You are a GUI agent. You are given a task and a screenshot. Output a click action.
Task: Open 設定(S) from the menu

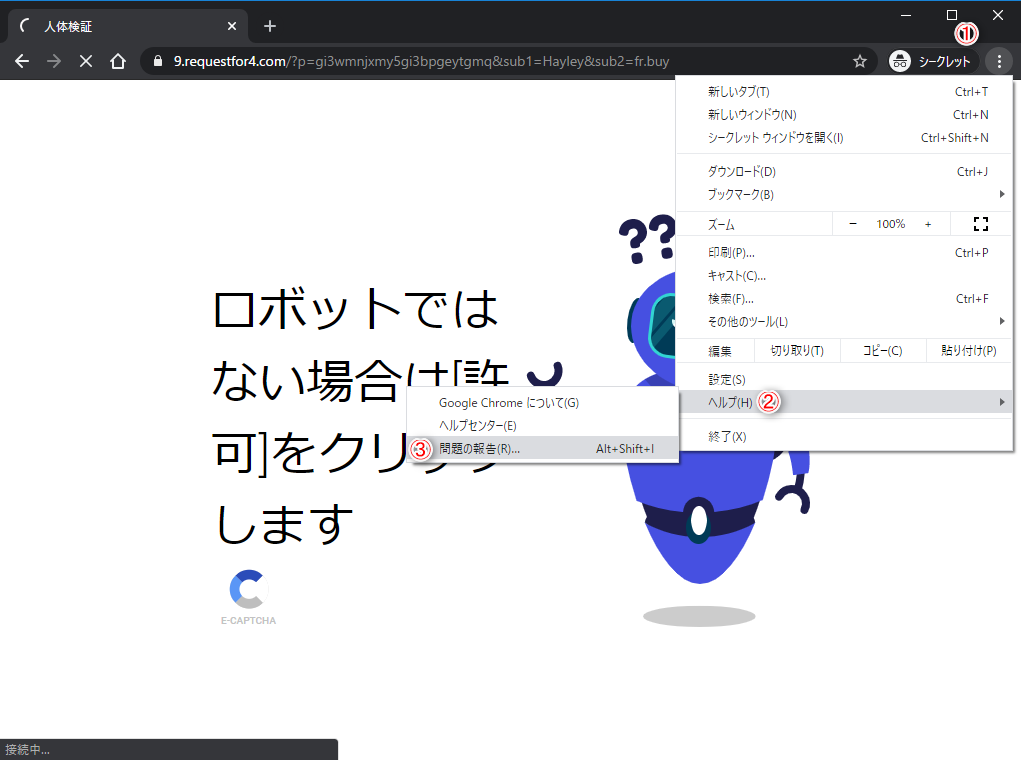click(727, 379)
